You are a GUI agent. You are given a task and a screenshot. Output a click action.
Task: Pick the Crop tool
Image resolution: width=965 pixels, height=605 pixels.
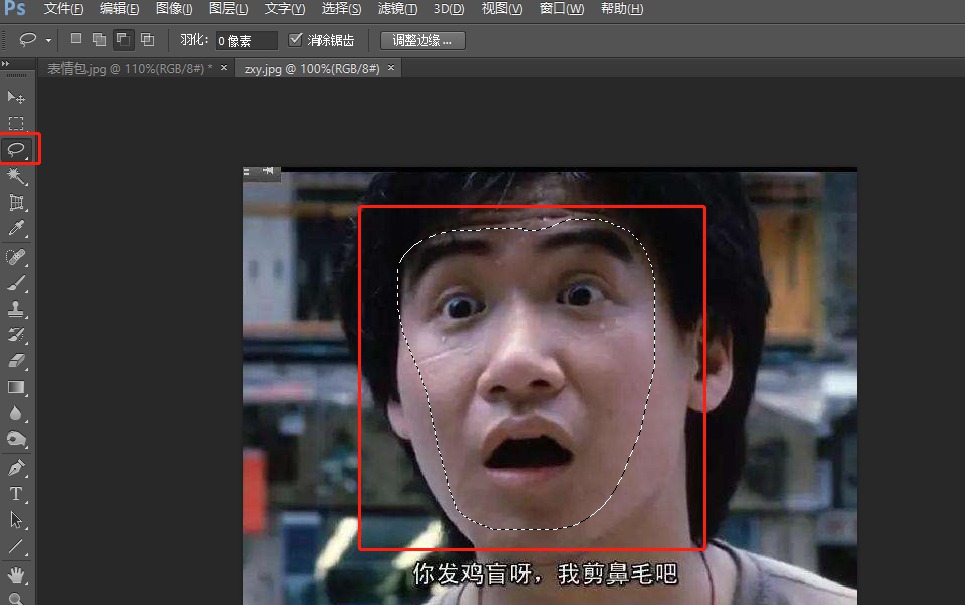coord(16,203)
